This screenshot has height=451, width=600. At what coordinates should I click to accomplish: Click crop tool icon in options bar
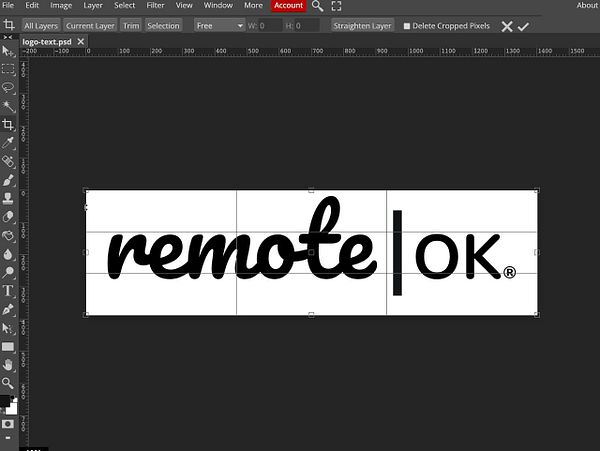pyautogui.click(x=9, y=25)
